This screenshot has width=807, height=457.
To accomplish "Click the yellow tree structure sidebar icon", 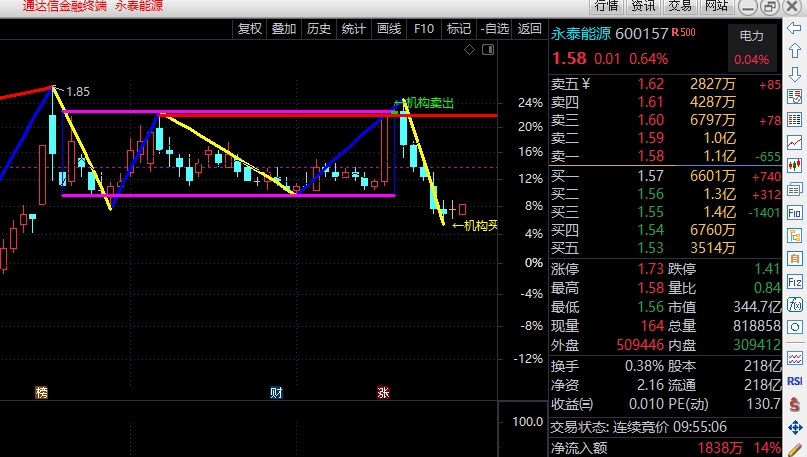I will click(x=795, y=236).
